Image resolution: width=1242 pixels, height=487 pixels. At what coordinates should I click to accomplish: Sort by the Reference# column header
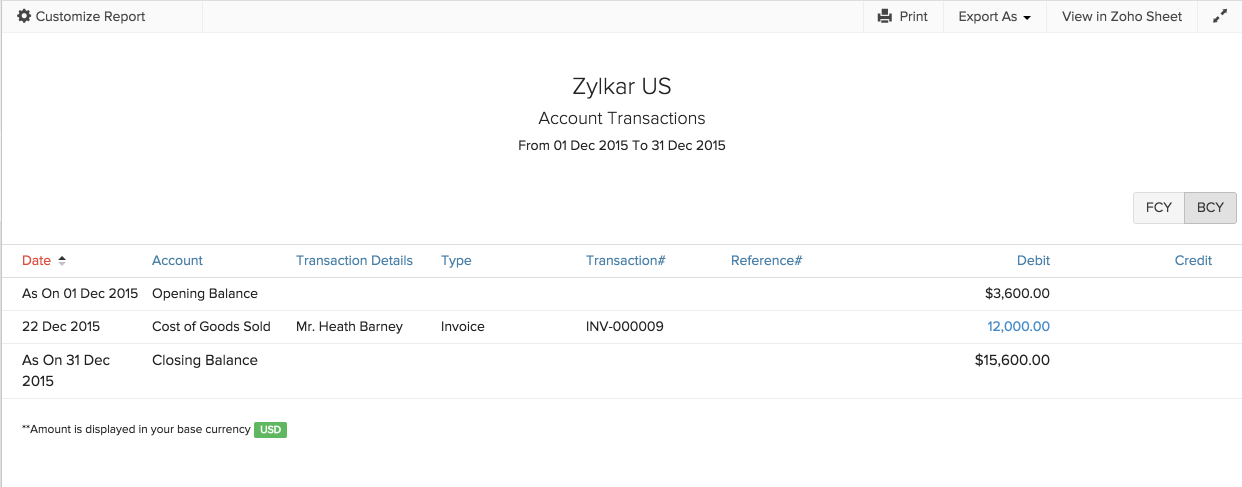coord(766,261)
